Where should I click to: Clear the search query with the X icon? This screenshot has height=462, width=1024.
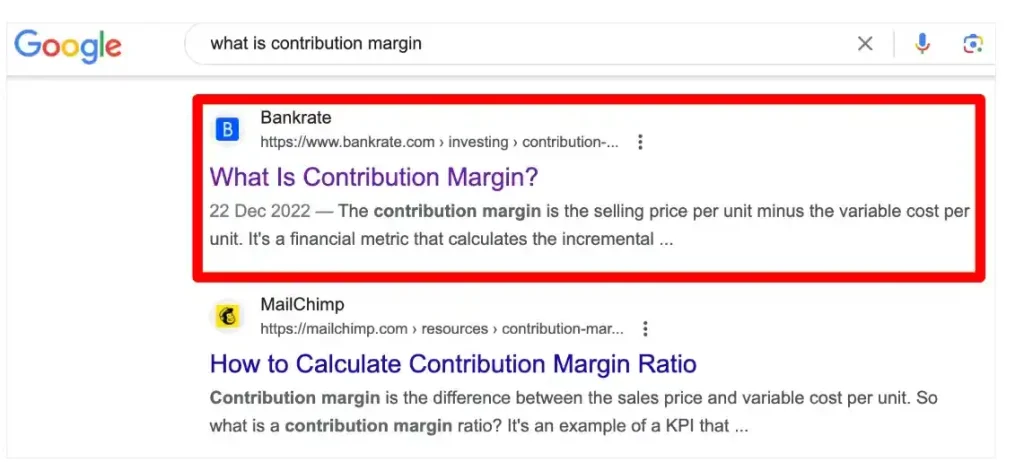865,44
